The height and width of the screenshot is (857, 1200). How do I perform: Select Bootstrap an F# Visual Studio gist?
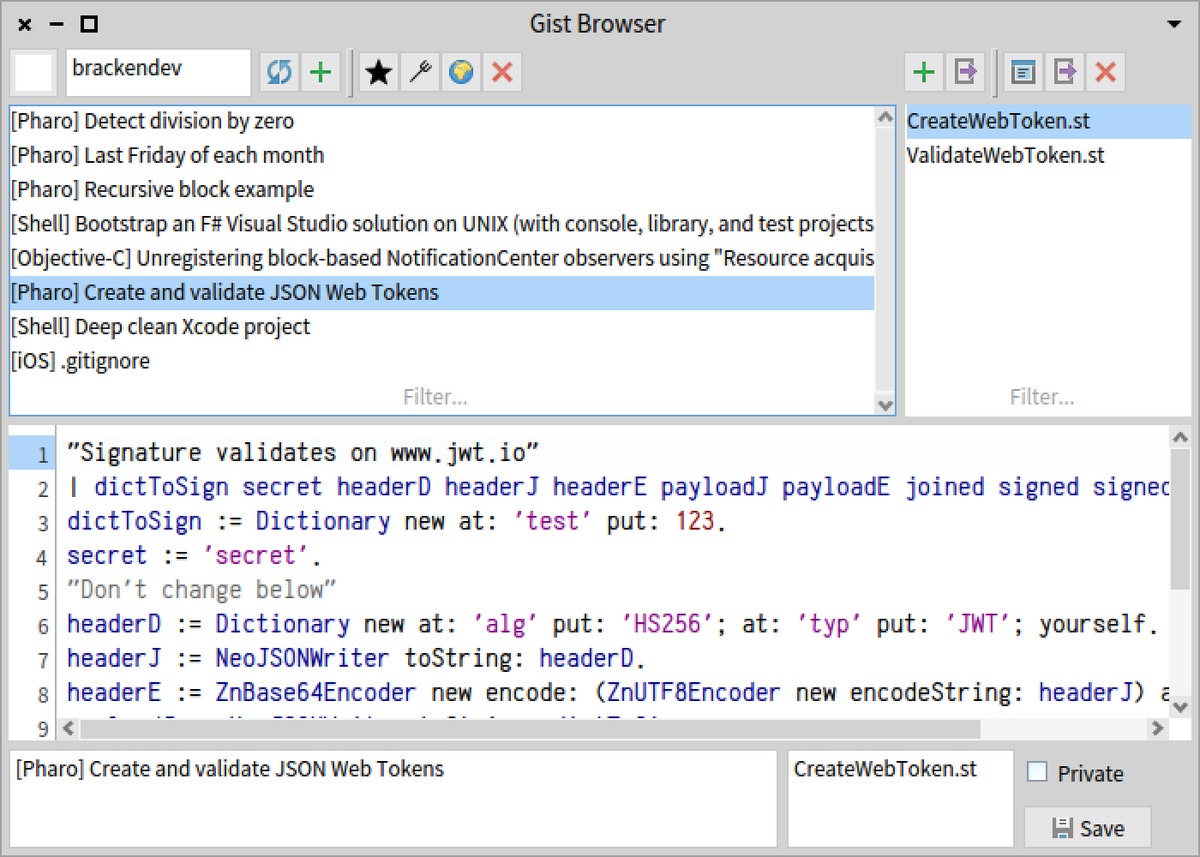pos(441,224)
